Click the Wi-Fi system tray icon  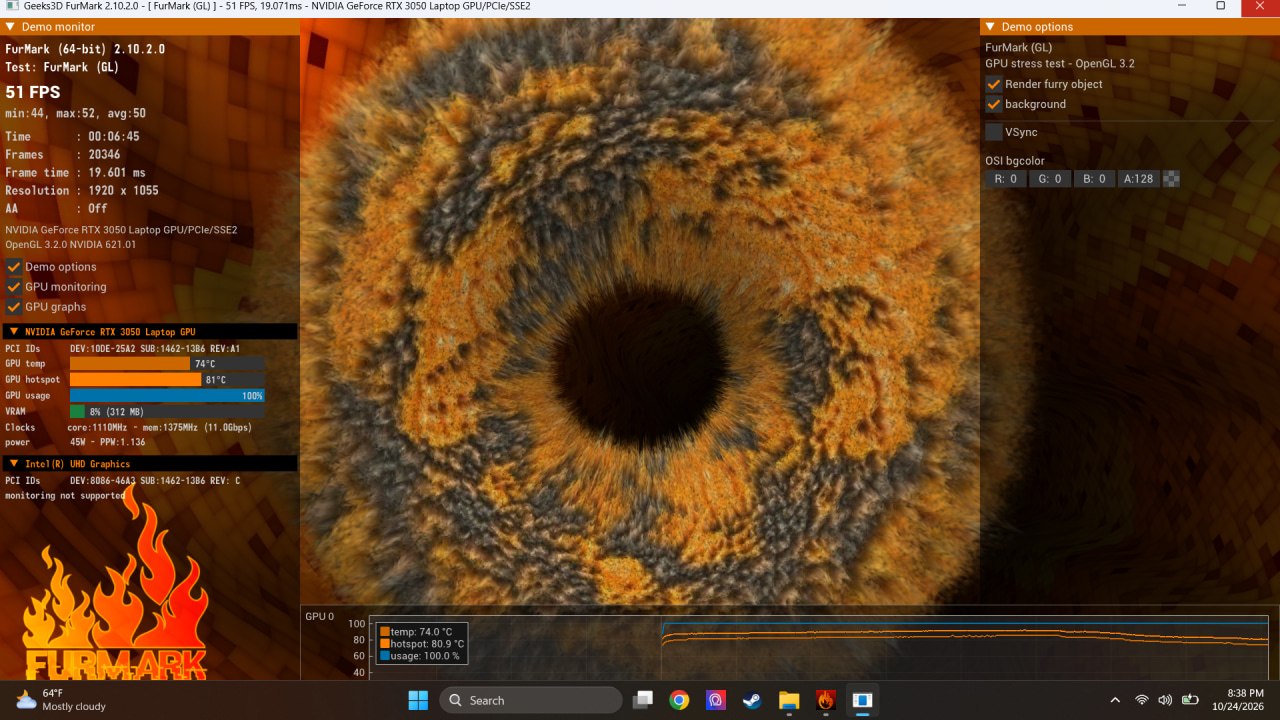coord(1142,700)
